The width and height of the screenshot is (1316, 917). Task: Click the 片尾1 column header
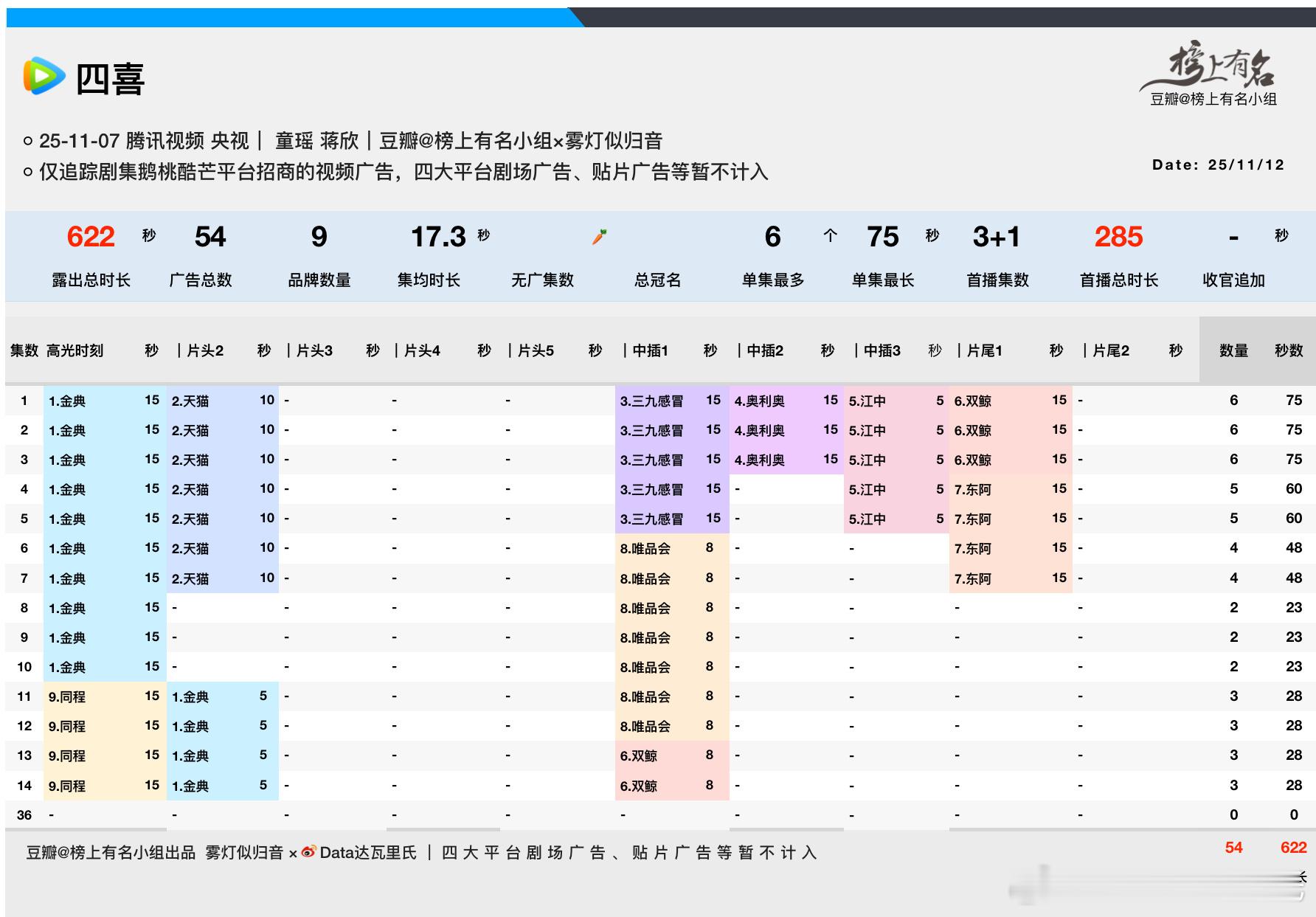984,350
